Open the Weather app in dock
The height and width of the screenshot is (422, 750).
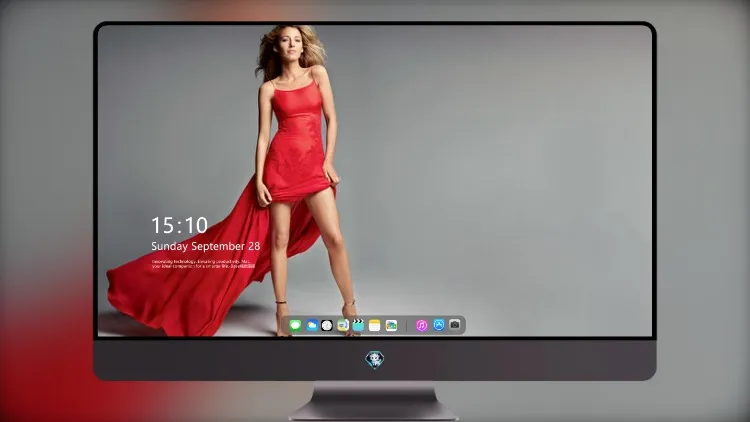pyautogui.click(x=312, y=325)
